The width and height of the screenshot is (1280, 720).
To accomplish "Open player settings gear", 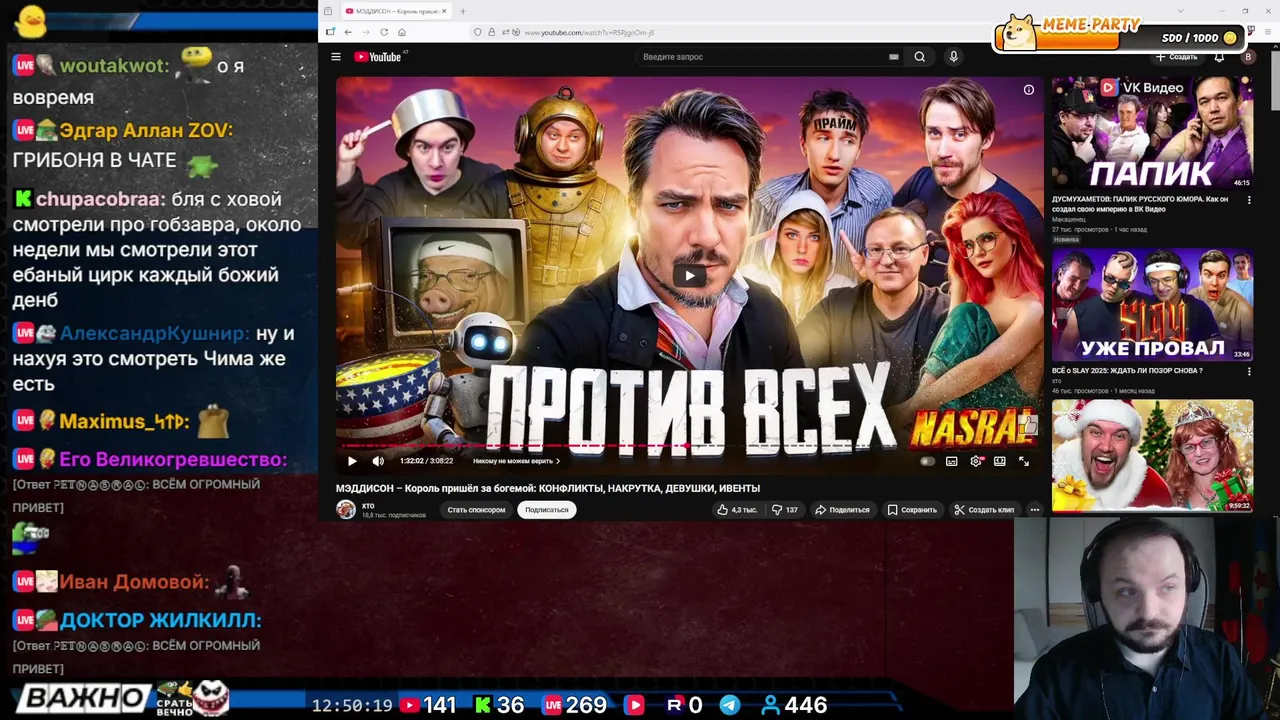I will tap(976, 461).
